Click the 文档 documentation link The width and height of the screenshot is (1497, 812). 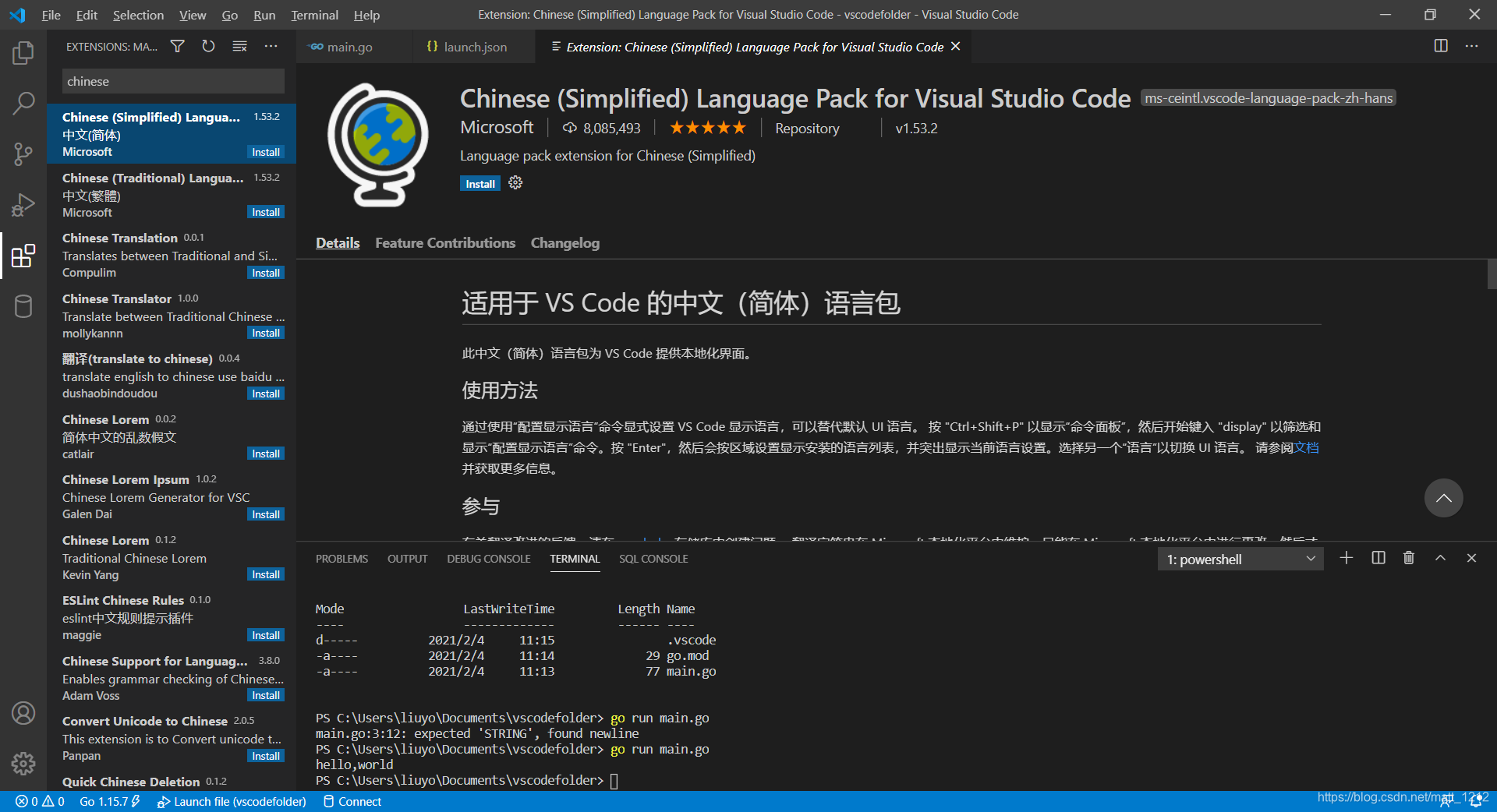point(1306,447)
